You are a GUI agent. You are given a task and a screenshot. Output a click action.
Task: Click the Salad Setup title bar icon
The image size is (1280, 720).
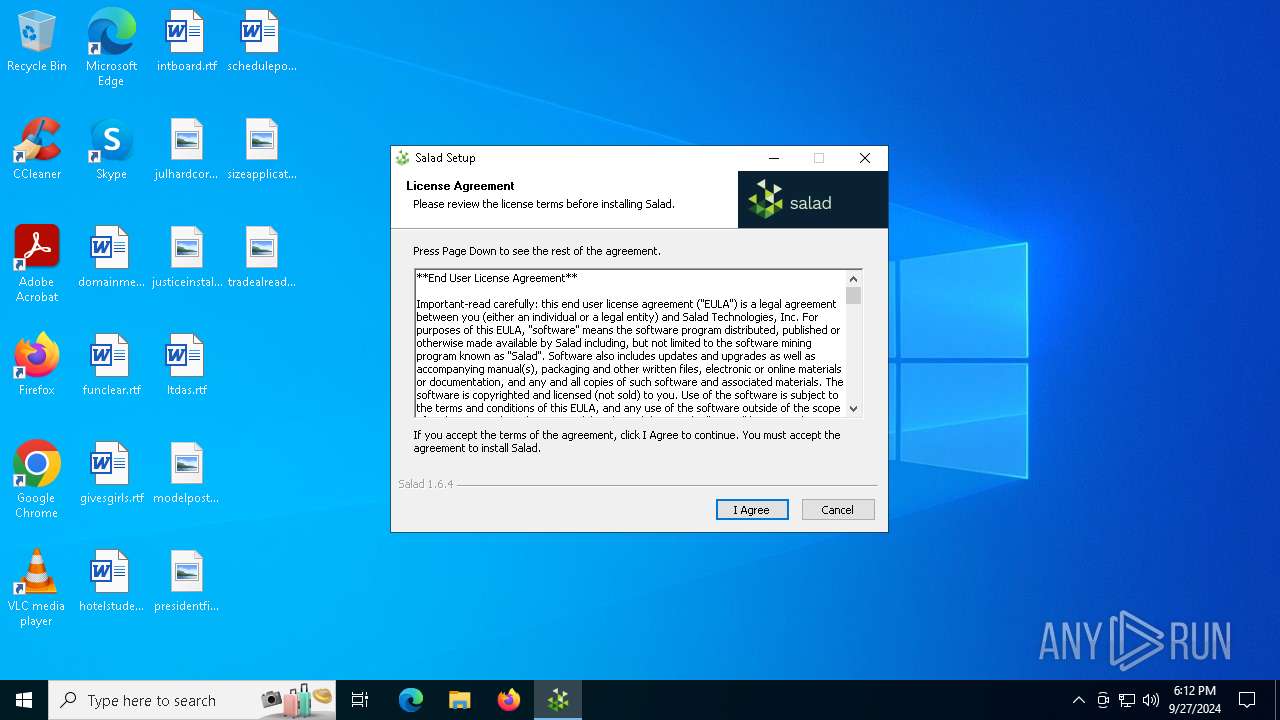point(403,158)
